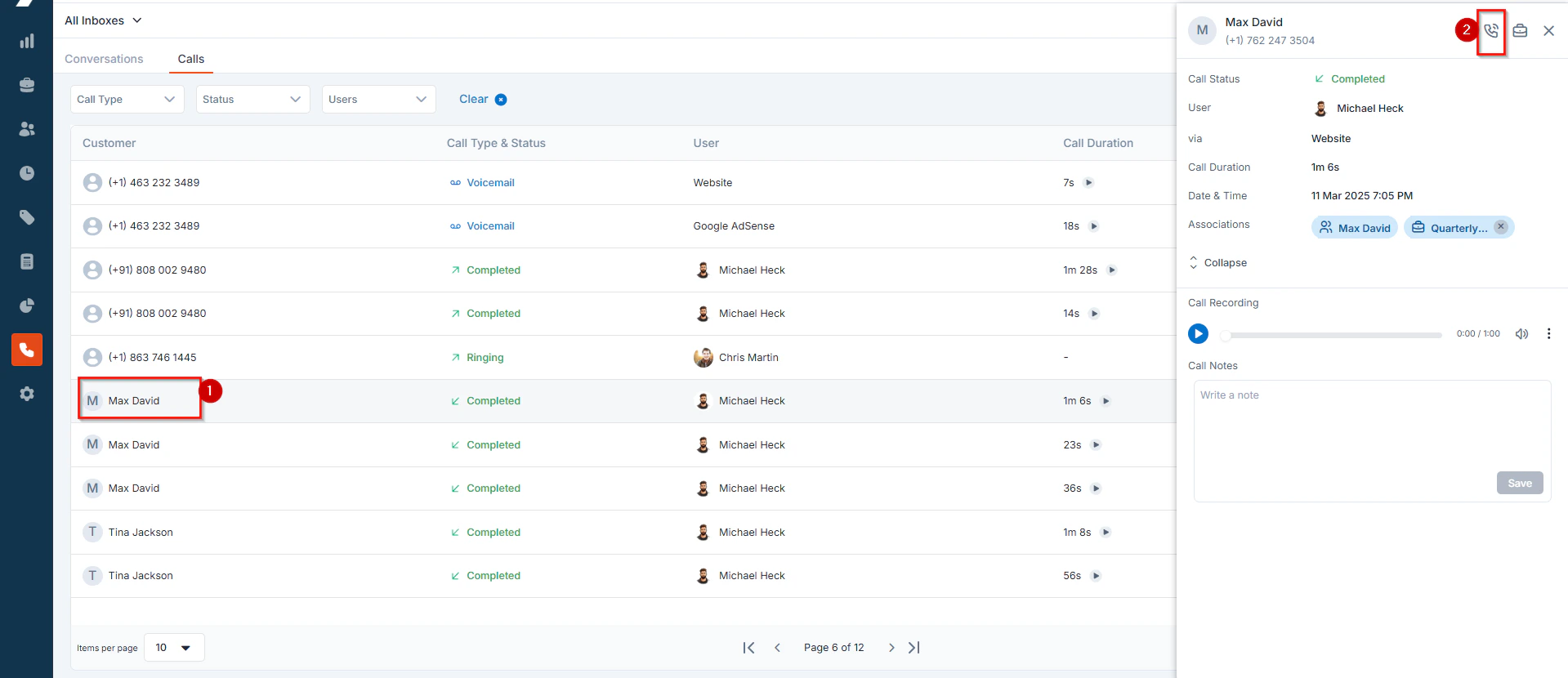Jump to the last page
1568x678 pixels.
point(914,648)
